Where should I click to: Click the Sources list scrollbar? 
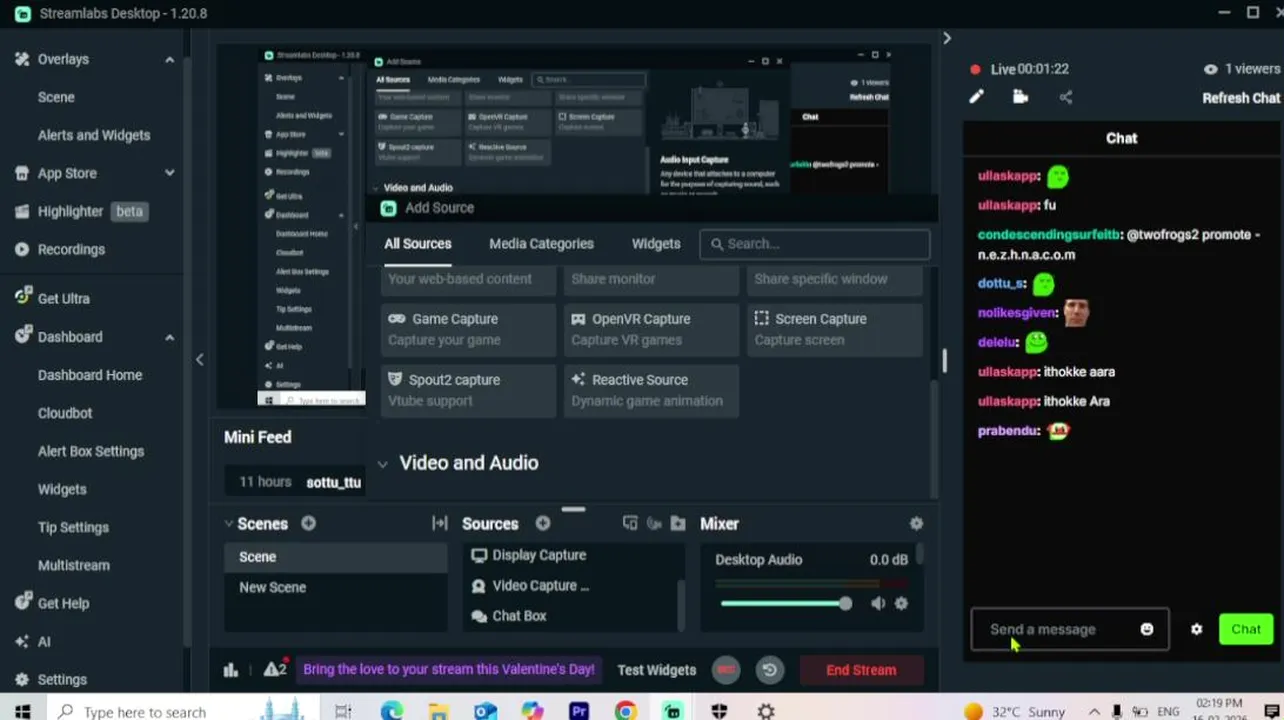[681, 603]
